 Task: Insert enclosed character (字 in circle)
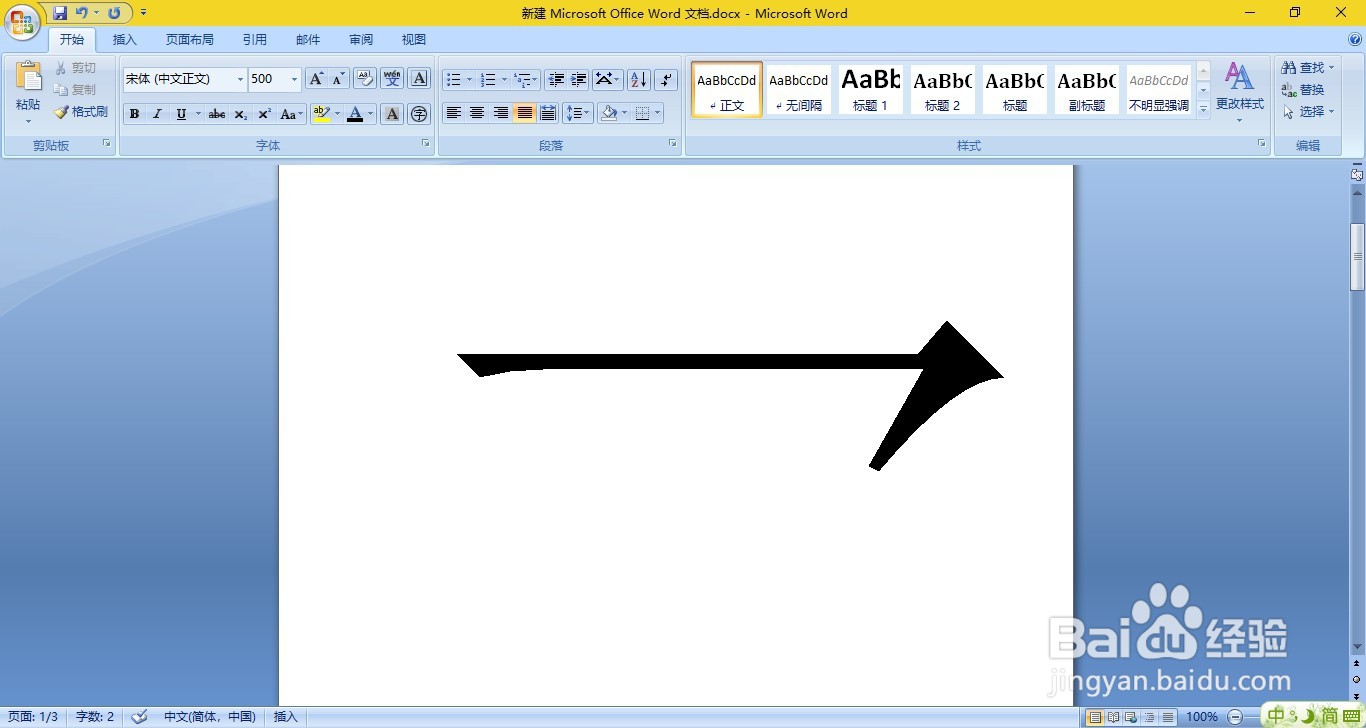(x=419, y=114)
